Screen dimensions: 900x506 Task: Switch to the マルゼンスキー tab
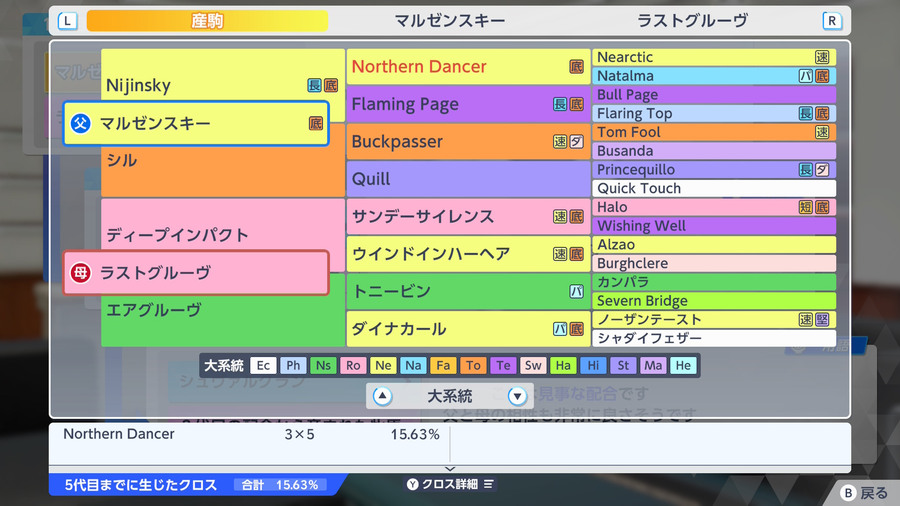449,21
